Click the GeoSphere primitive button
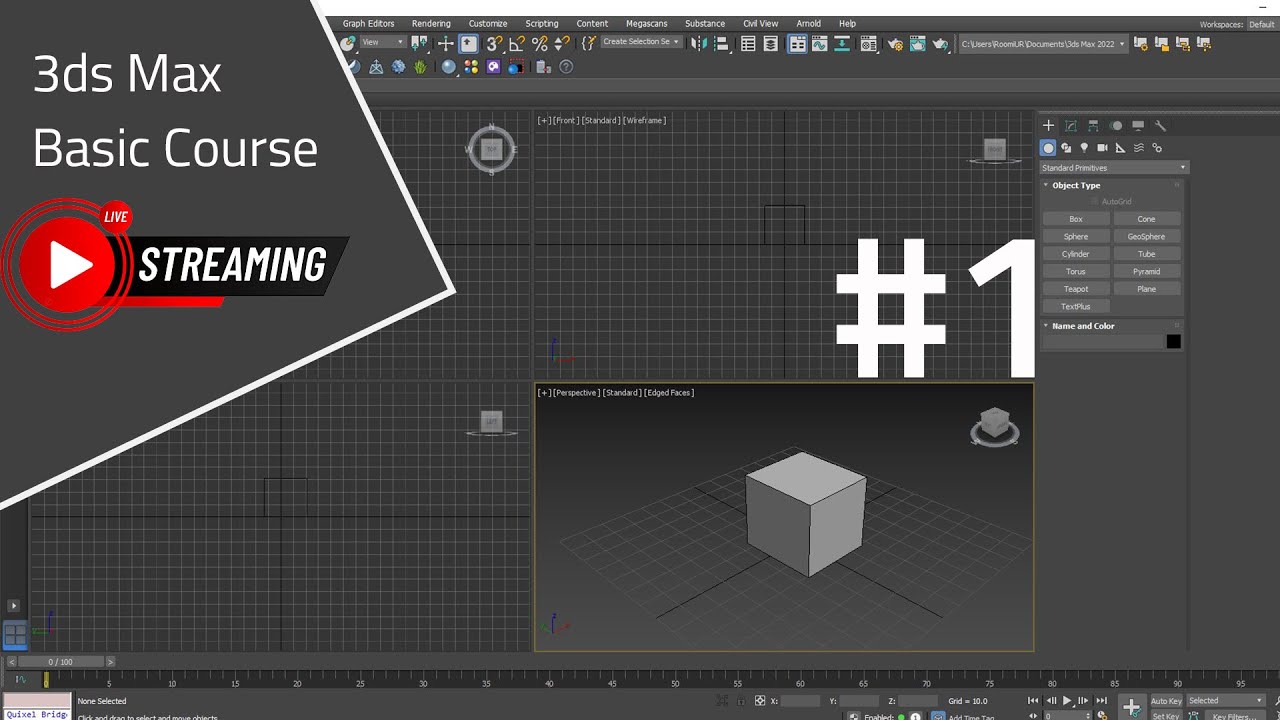Image resolution: width=1280 pixels, height=720 pixels. tap(1147, 237)
